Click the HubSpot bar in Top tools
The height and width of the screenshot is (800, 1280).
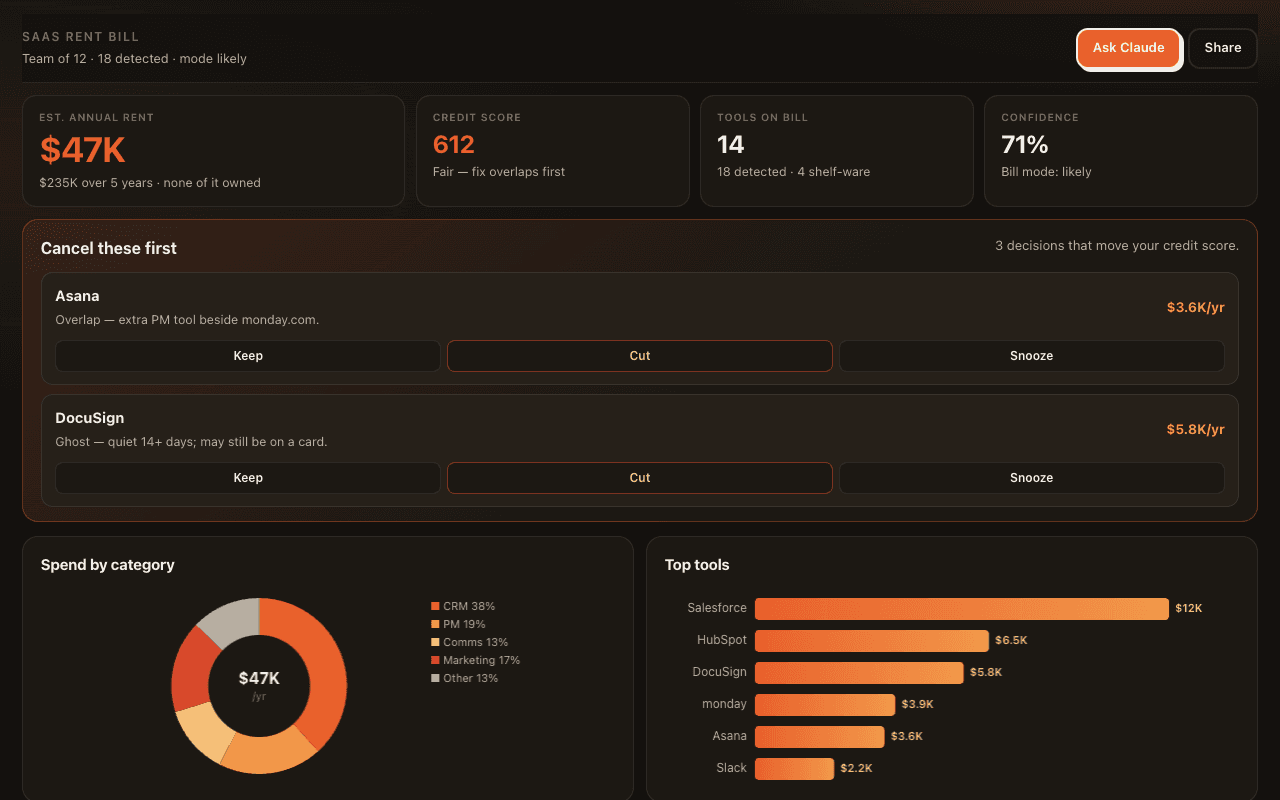[x=872, y=640]
